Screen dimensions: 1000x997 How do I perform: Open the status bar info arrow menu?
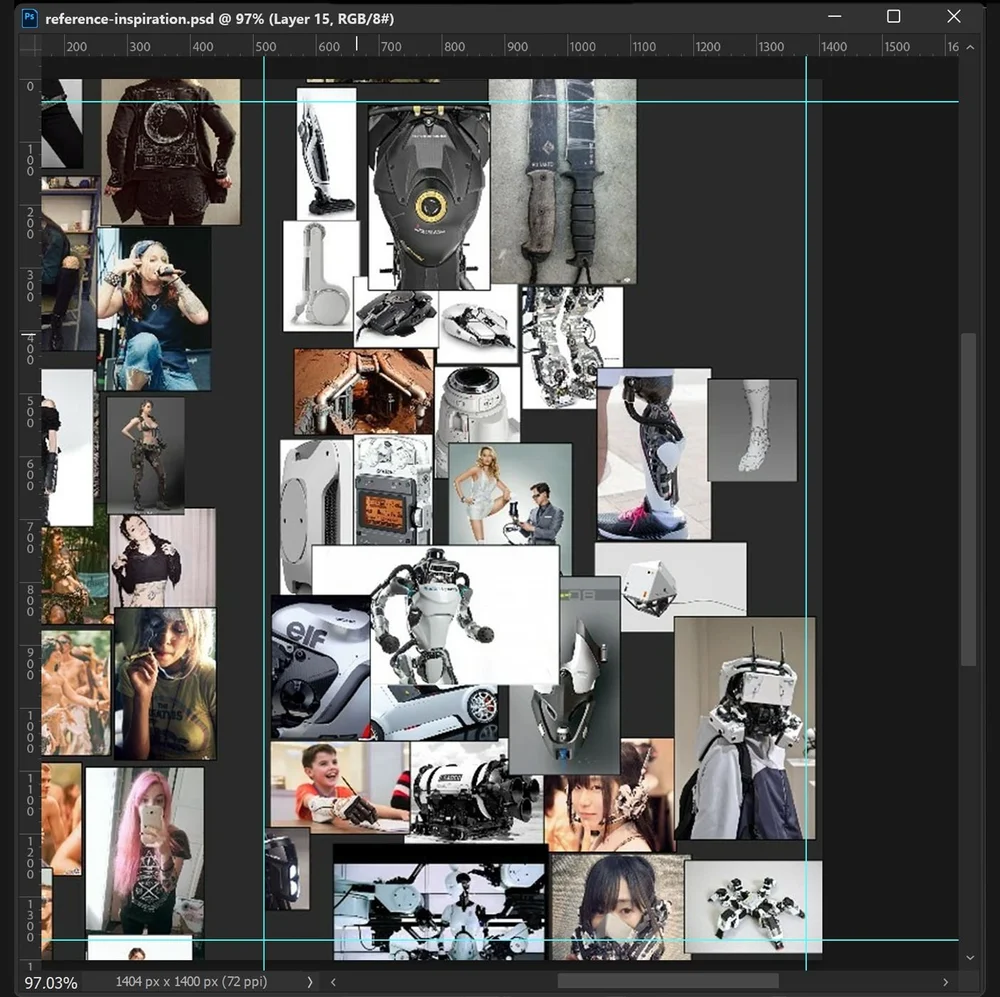(310, 982)
